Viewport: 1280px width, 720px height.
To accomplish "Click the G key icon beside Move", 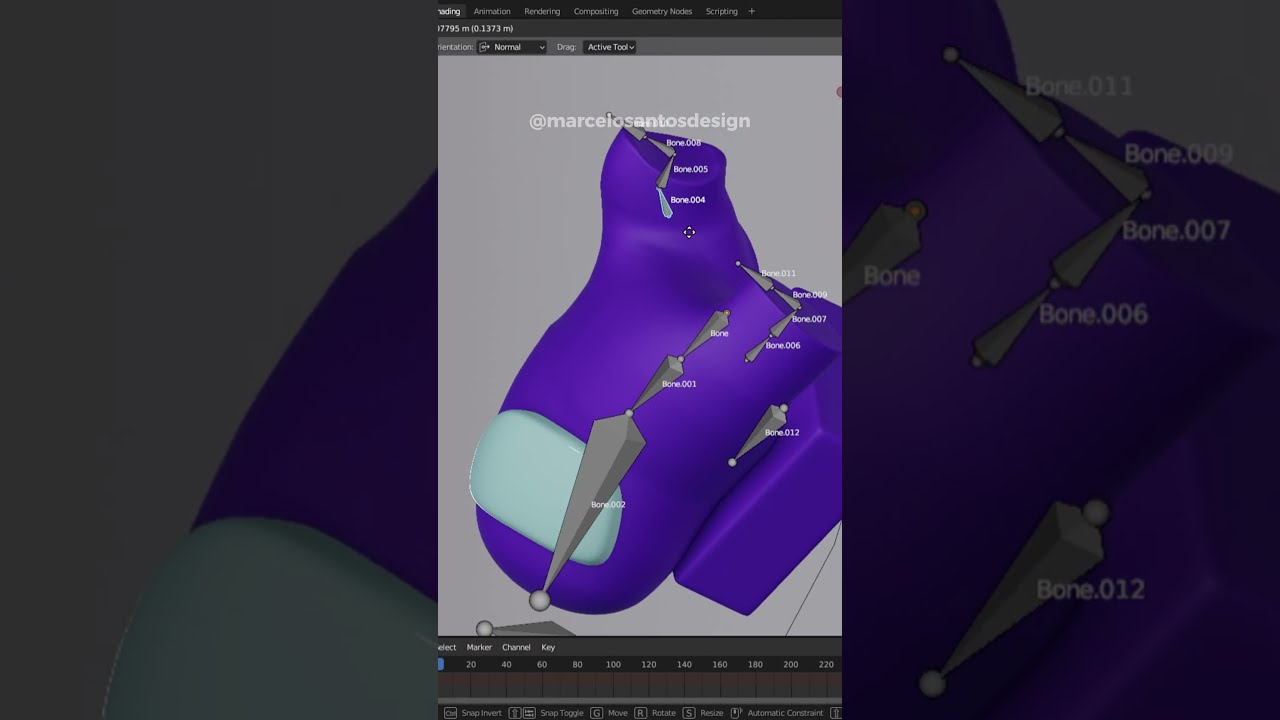I will (597, 713).
